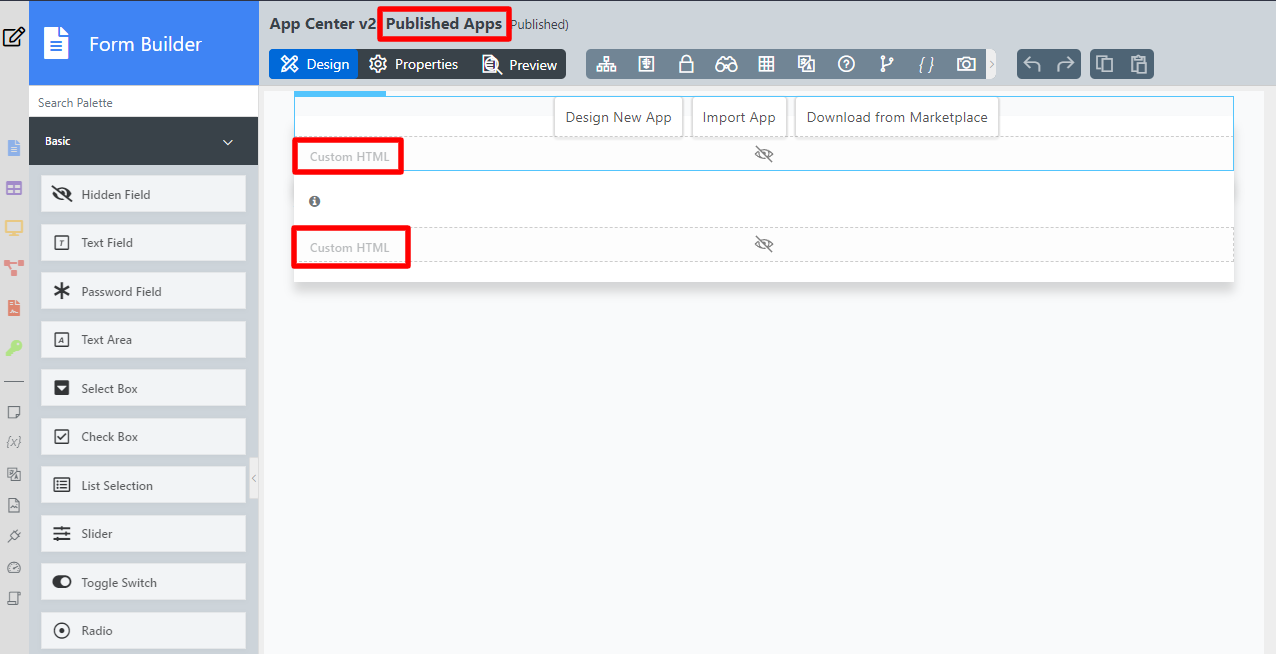Image resolution: width=1276 pixels, height=654 pixels.
Task: Open the curly braces JSON definition icon
Action: point(926,64)
